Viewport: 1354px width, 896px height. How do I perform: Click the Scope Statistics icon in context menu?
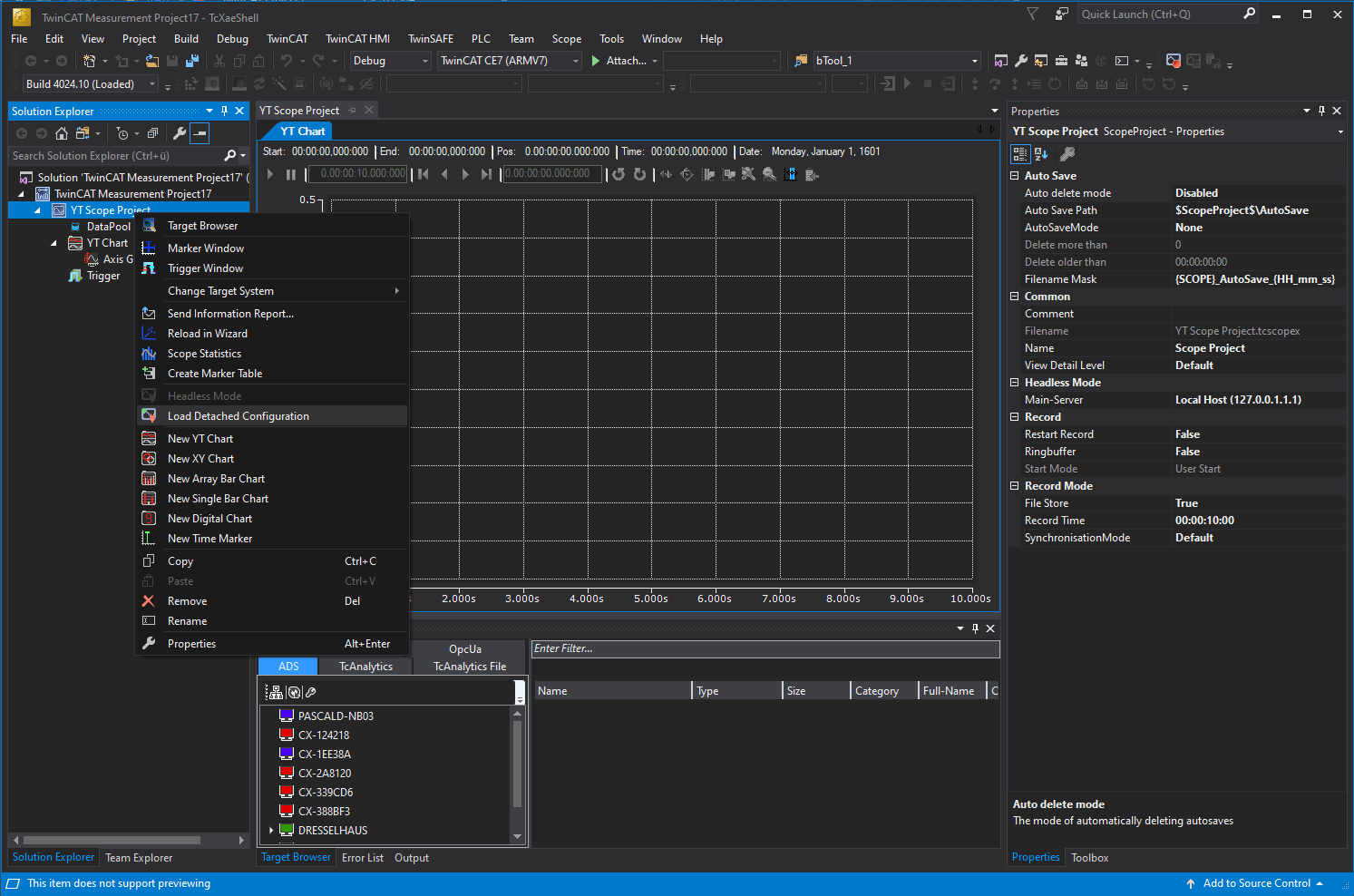tap(149, 354)
